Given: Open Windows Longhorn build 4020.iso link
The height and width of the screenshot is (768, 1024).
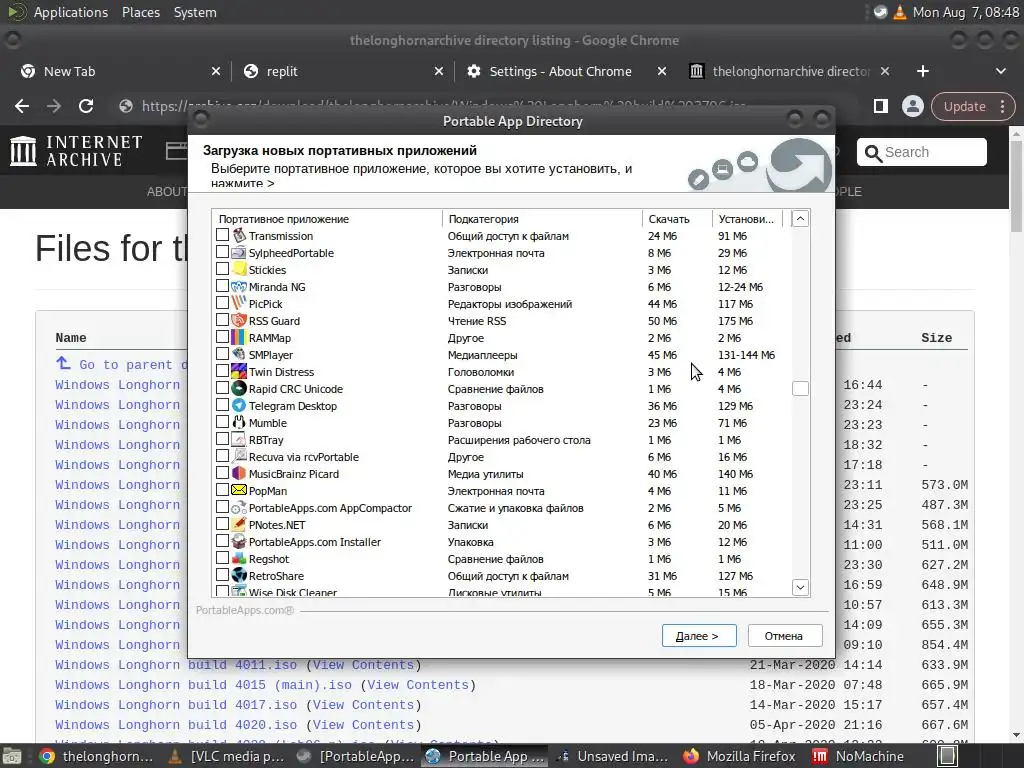Looking at the screenshot, I should pyautogui.click(x=176, y=725).
